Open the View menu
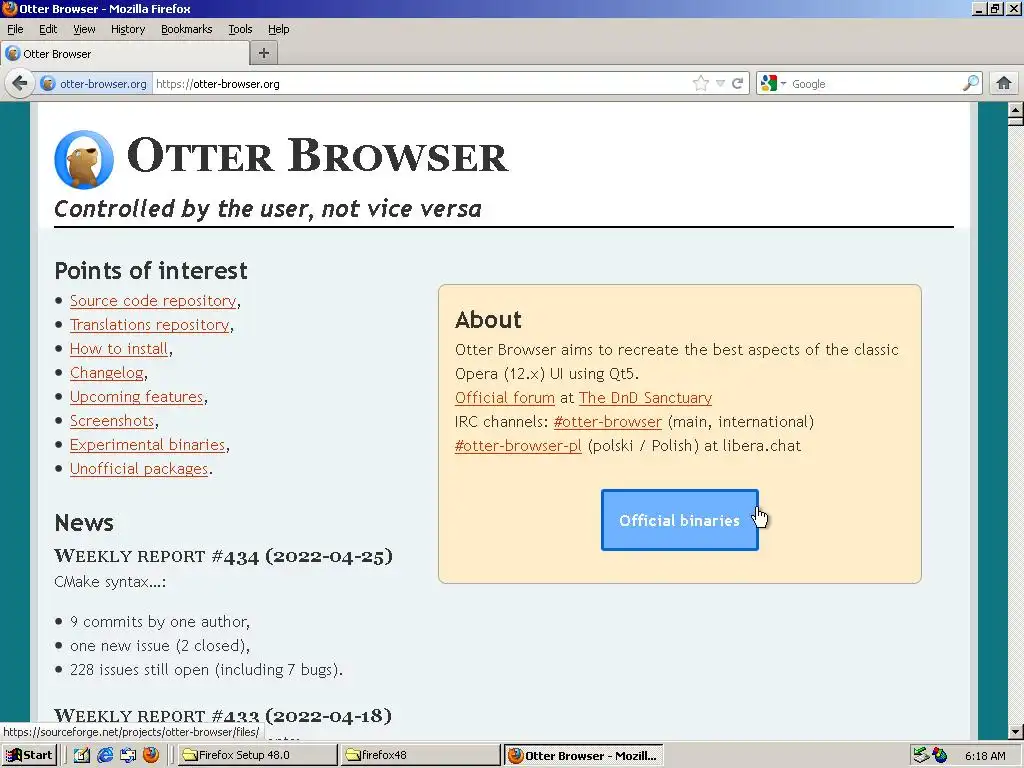This screenshot has height=768, width=1024. click(x=84, y=29)
